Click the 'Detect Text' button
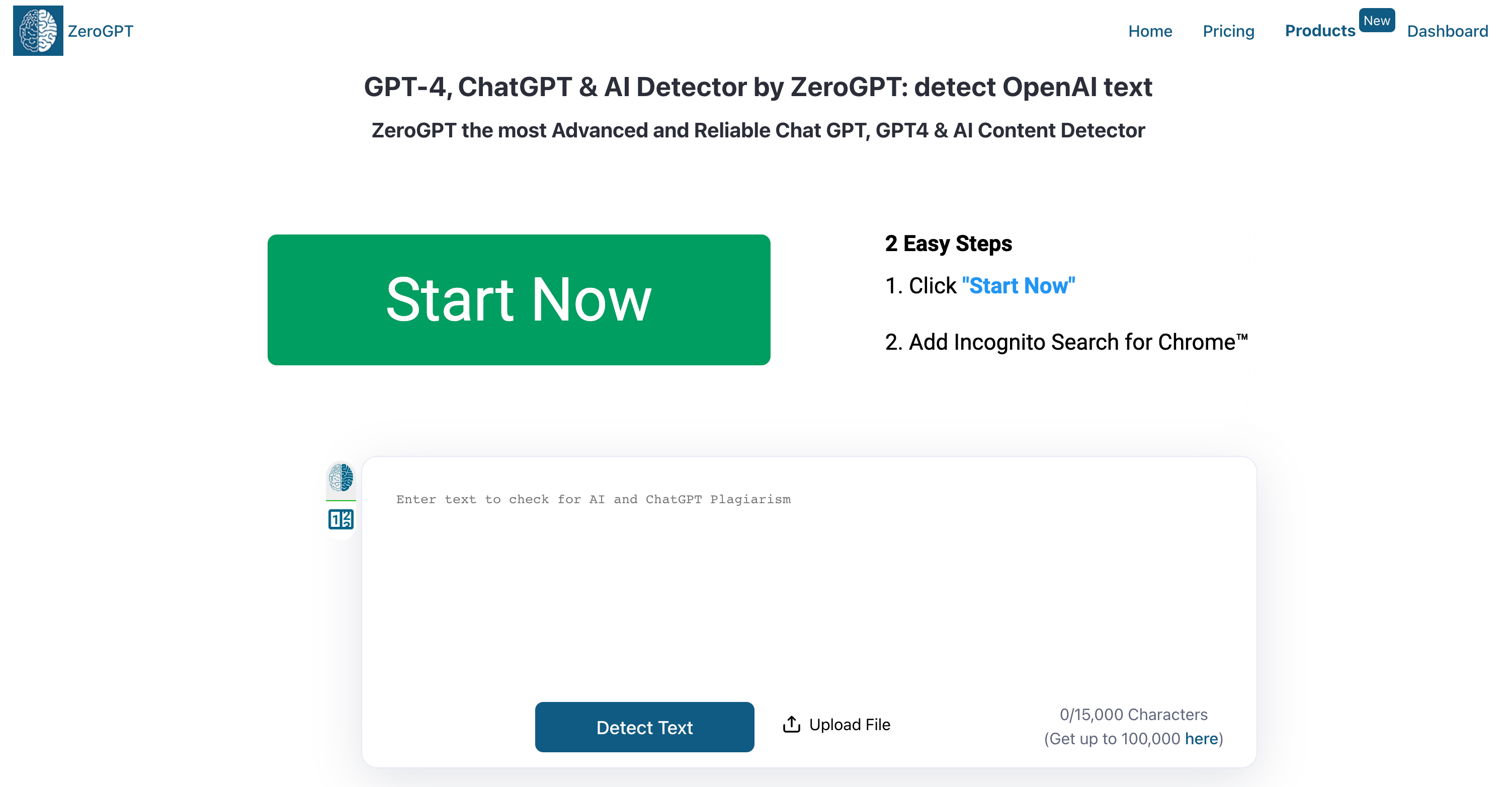 645,727
